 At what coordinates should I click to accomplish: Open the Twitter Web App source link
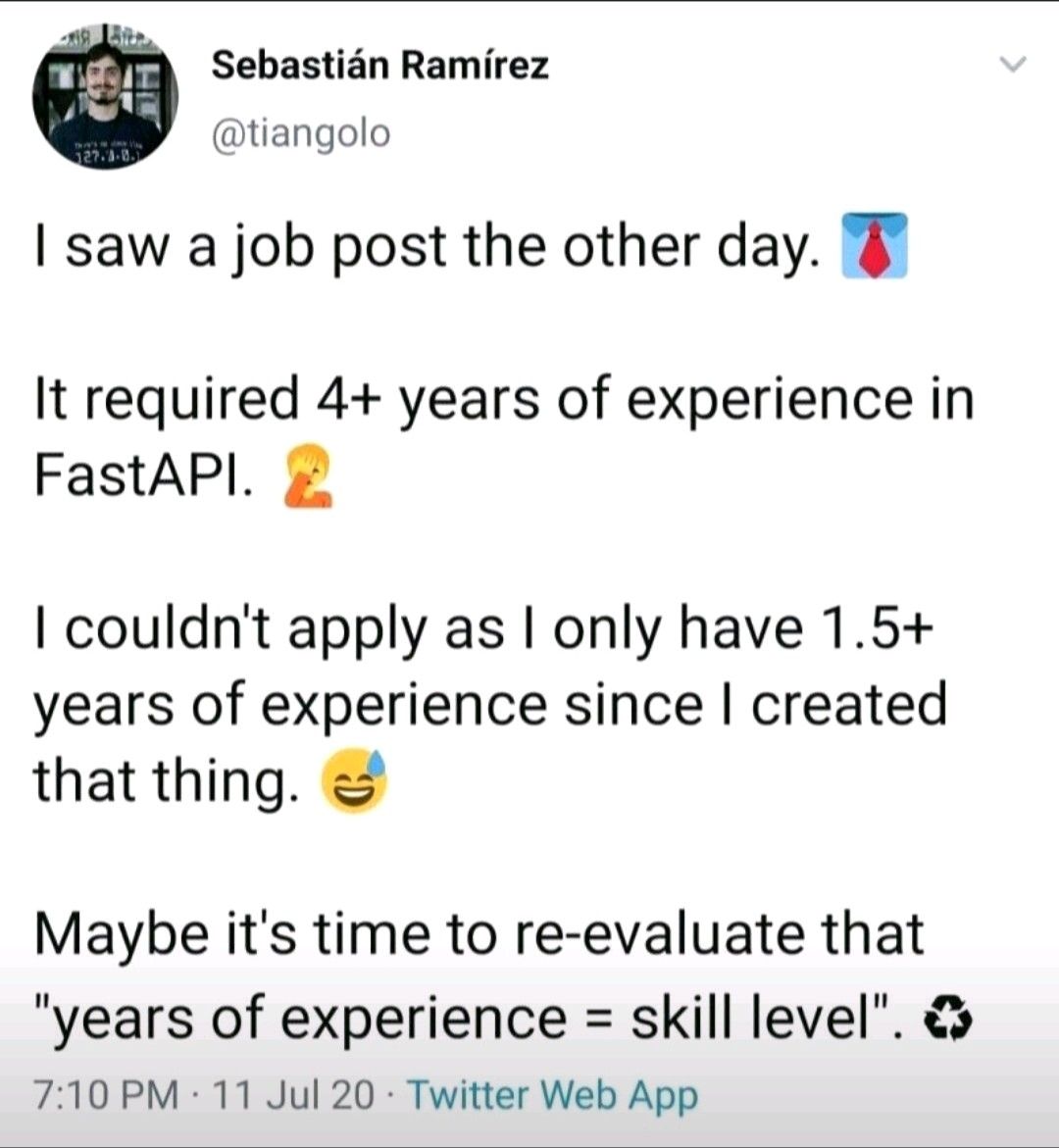[553, 1095]
